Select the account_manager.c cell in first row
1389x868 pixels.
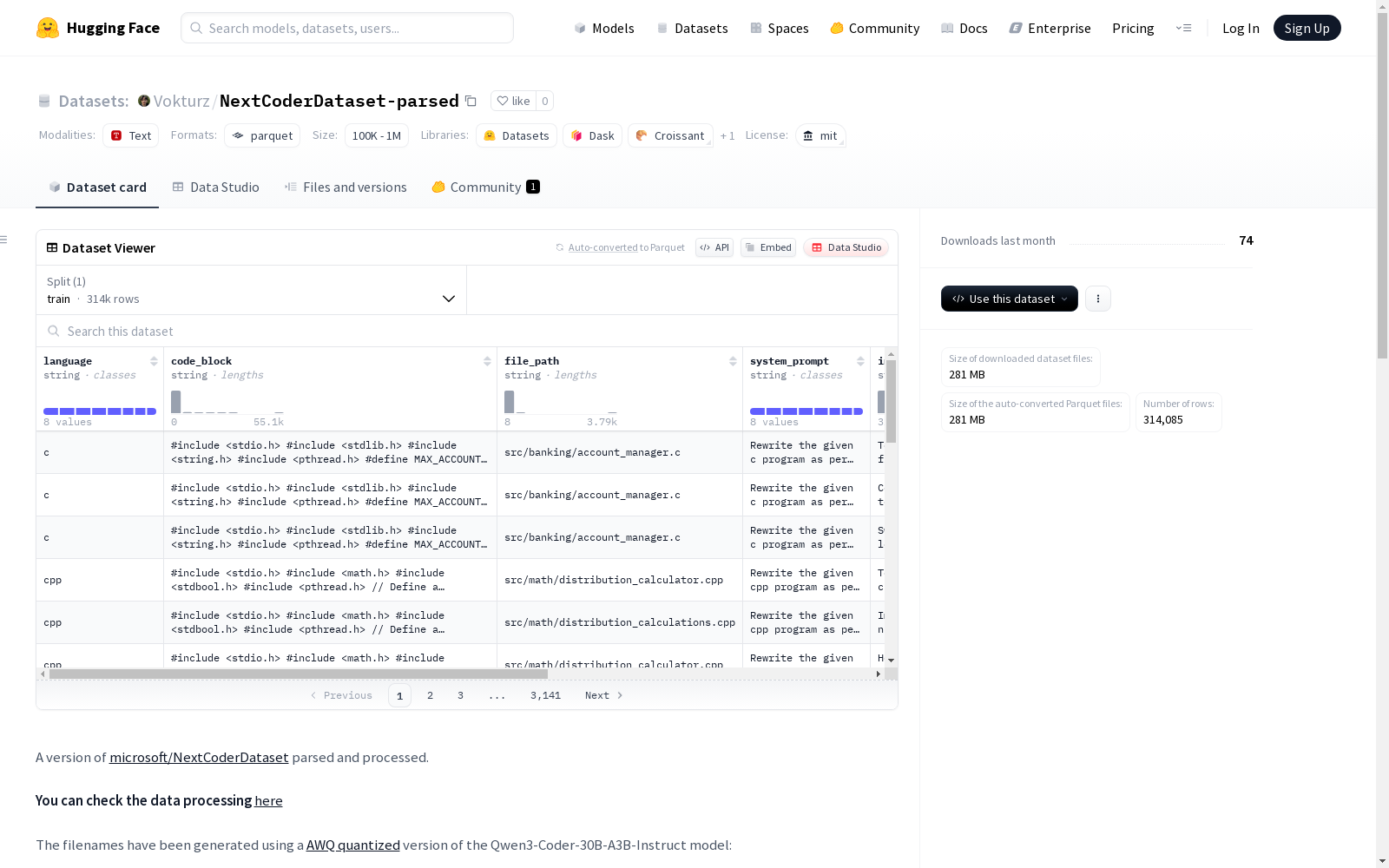[620, 452]
